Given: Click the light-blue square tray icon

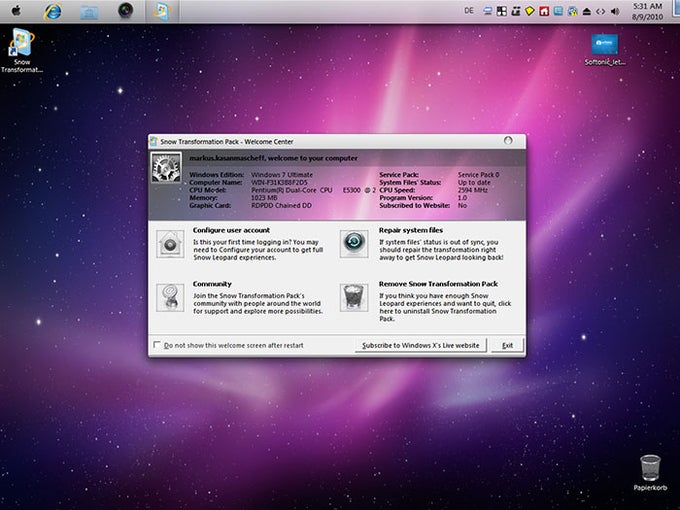Looking at the screenshot, I should (x=558, y=11).
